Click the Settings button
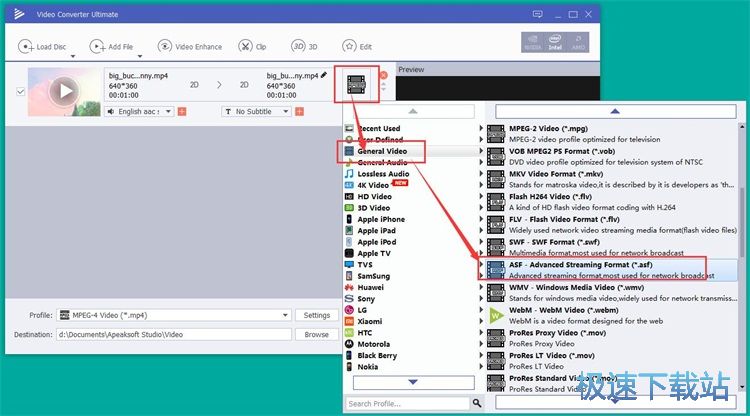Screen dimensions: 750x416 (317, 315)
